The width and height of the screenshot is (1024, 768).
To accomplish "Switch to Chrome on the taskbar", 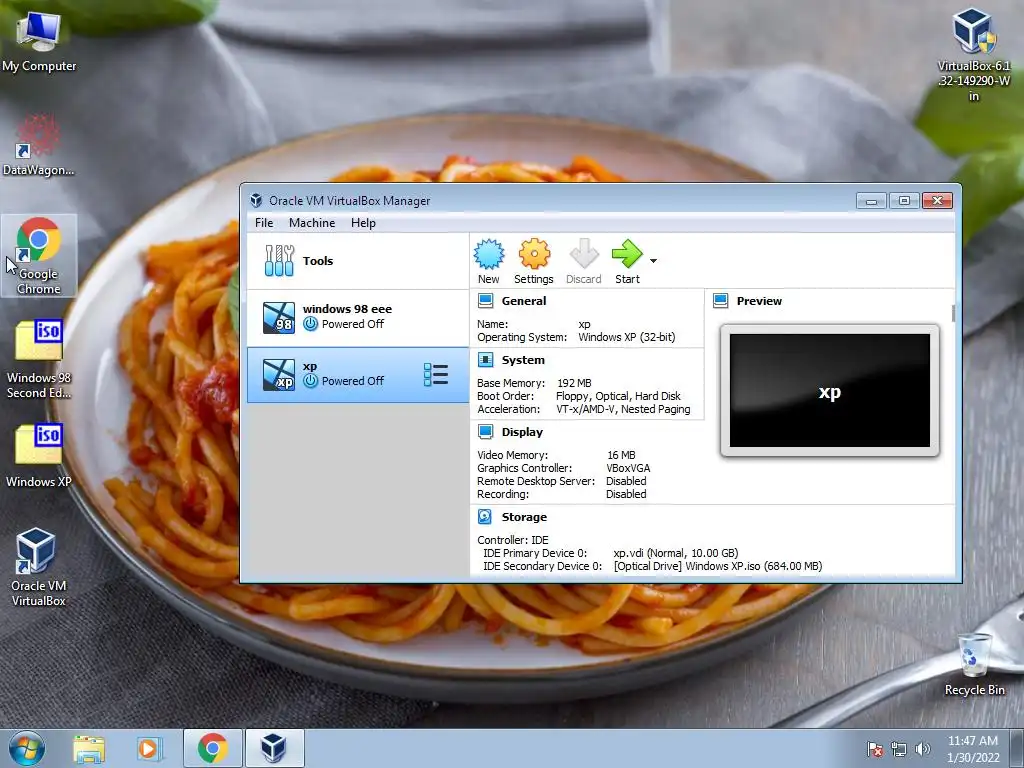I will pyautogui.click(x=212, y=748).
